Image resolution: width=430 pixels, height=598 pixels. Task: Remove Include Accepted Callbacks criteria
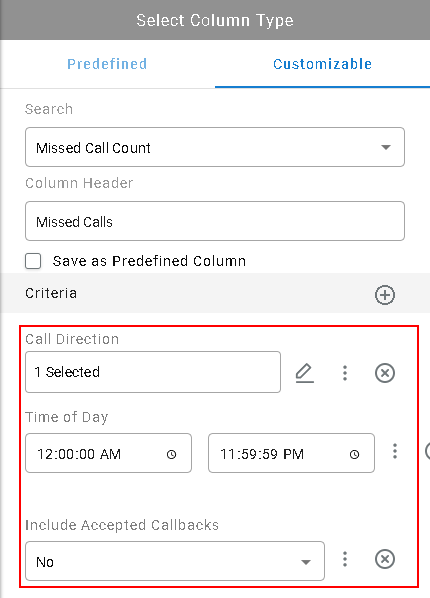point(385,559)
